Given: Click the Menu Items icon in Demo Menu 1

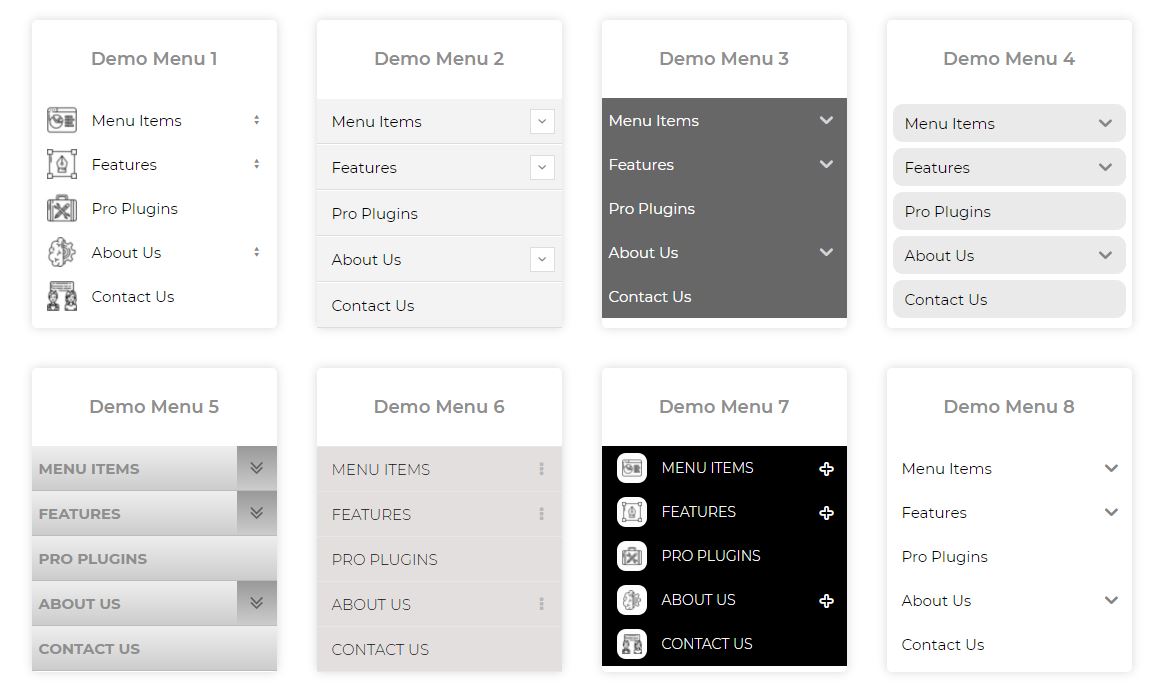Looking at the screenshot, I should pyautogui.click(x=61, y=120).
